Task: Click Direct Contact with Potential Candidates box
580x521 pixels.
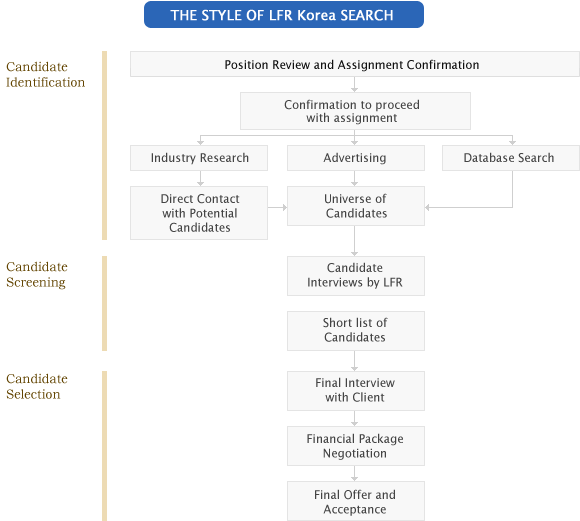Action: click(199, 213)
